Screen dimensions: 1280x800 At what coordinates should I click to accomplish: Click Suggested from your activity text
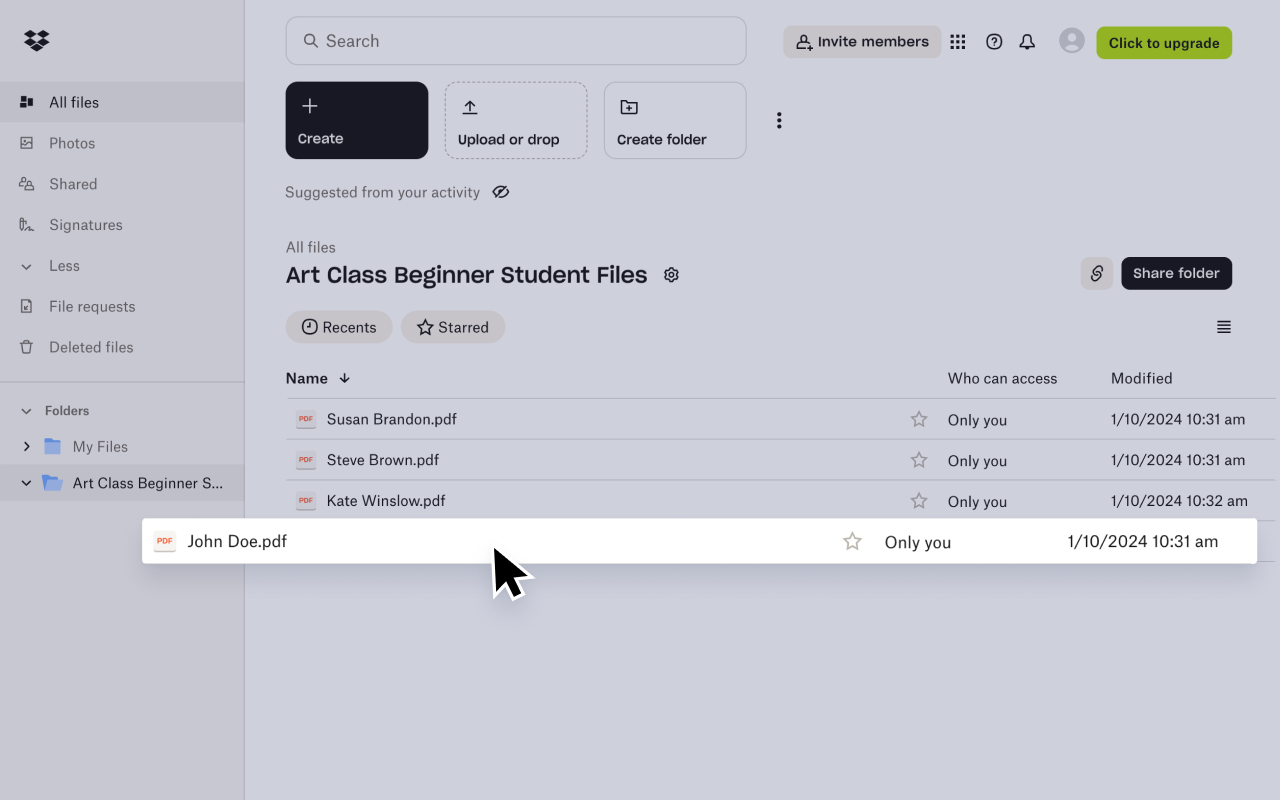(382, 192)
